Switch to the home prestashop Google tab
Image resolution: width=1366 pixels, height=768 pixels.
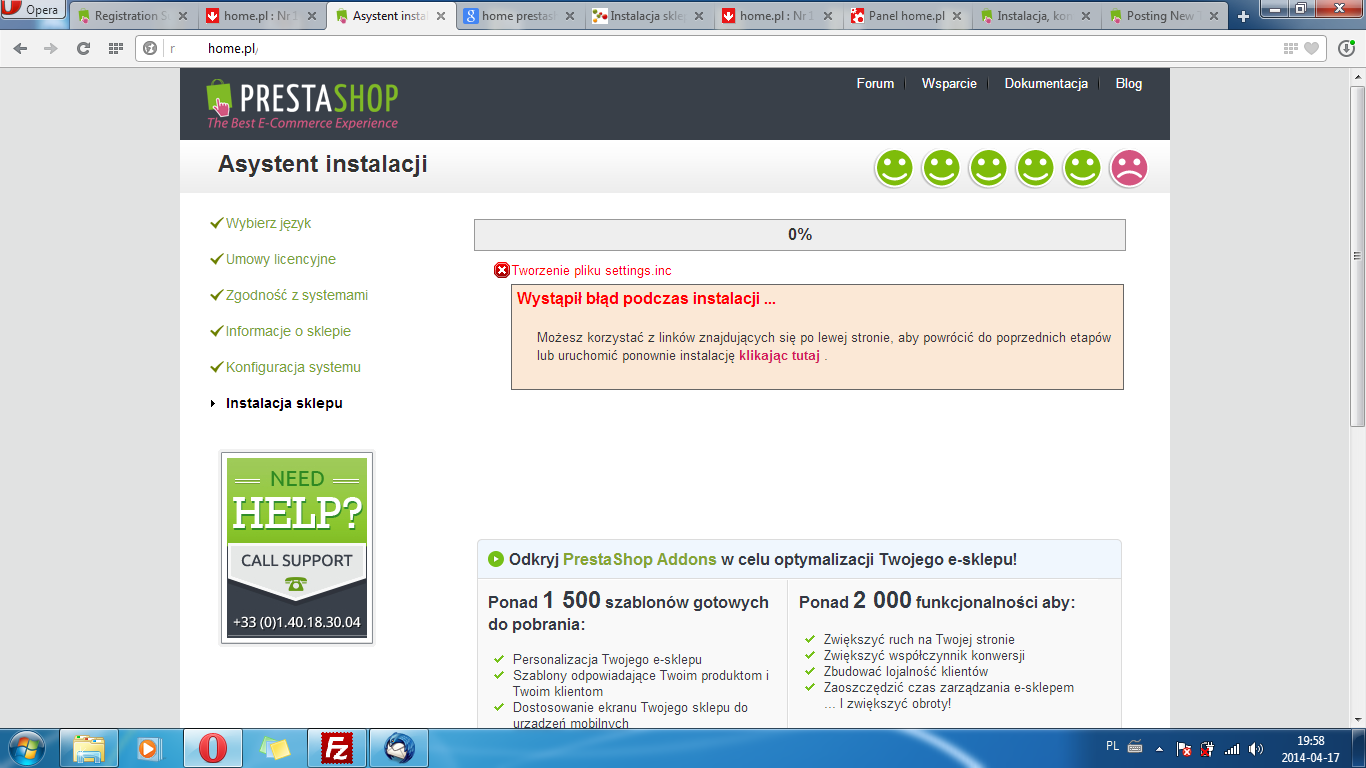[x=520, y=16]
